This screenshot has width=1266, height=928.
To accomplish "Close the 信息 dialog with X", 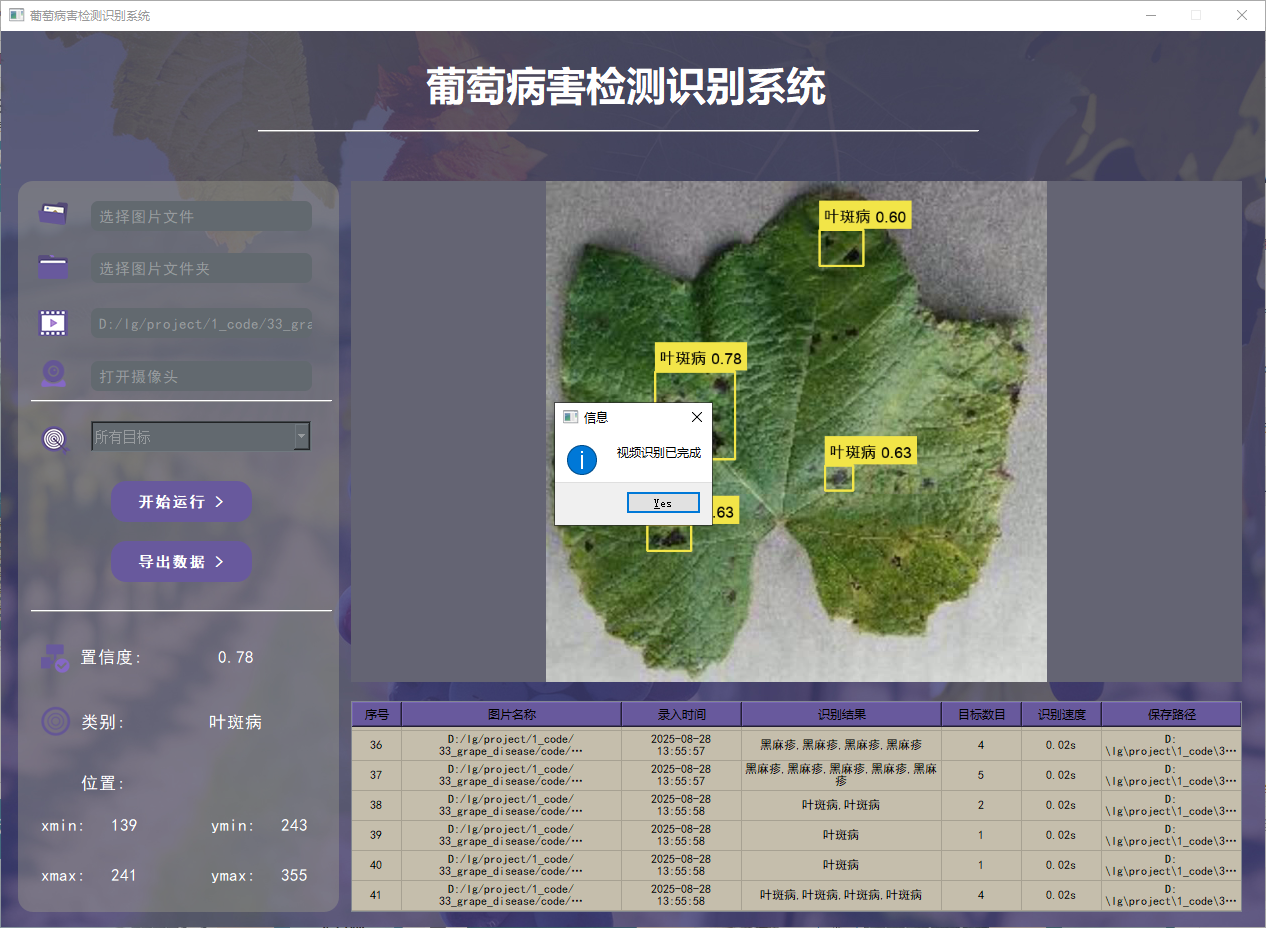I will 697,417.
